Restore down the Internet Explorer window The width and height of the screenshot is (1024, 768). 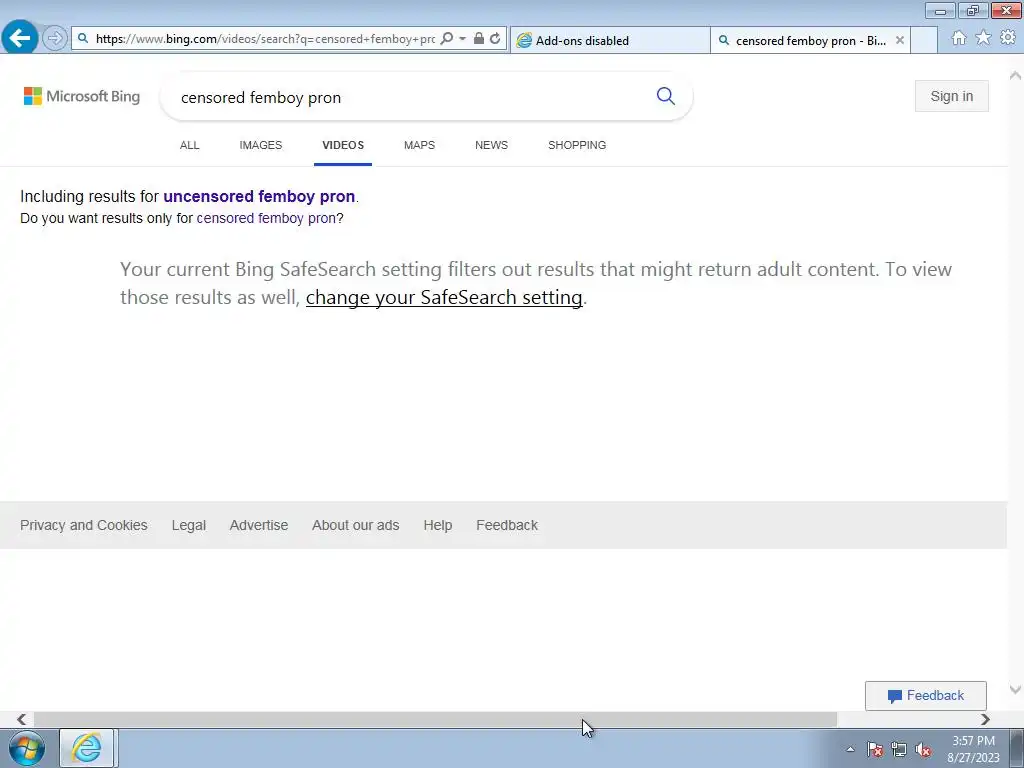tap(972, 11)
